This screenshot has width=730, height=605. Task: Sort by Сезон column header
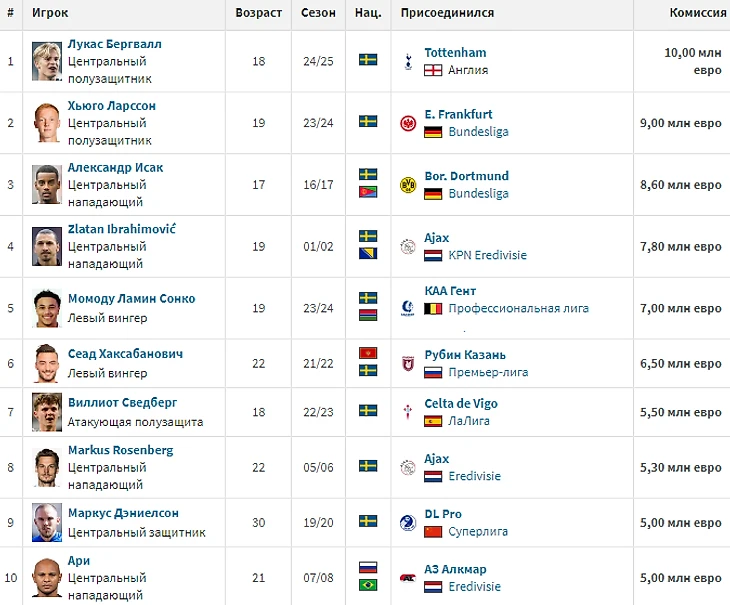tap(318, 13)
